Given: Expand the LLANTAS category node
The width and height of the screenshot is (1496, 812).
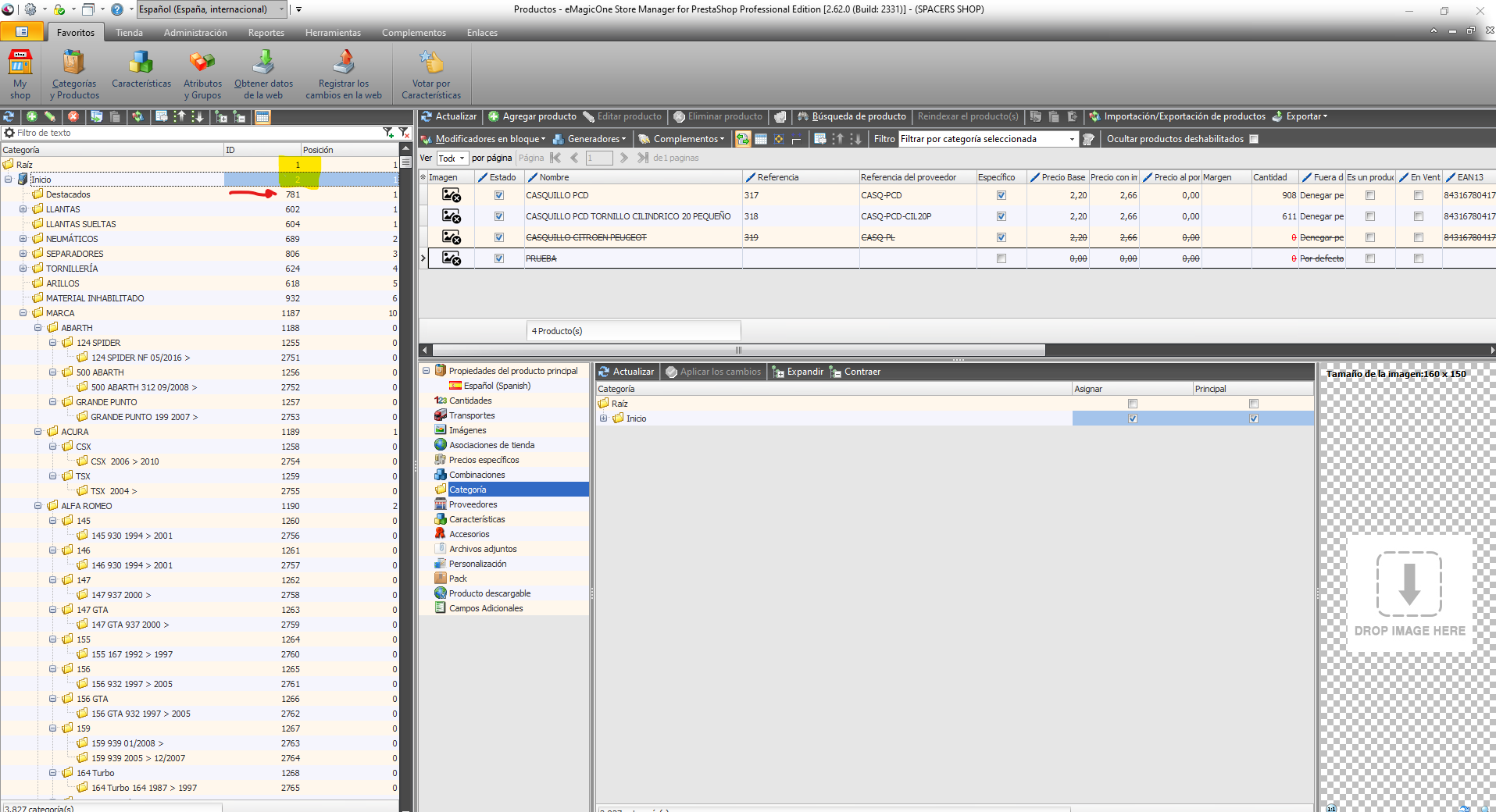Looking at the screenshot, I should 23,209.
